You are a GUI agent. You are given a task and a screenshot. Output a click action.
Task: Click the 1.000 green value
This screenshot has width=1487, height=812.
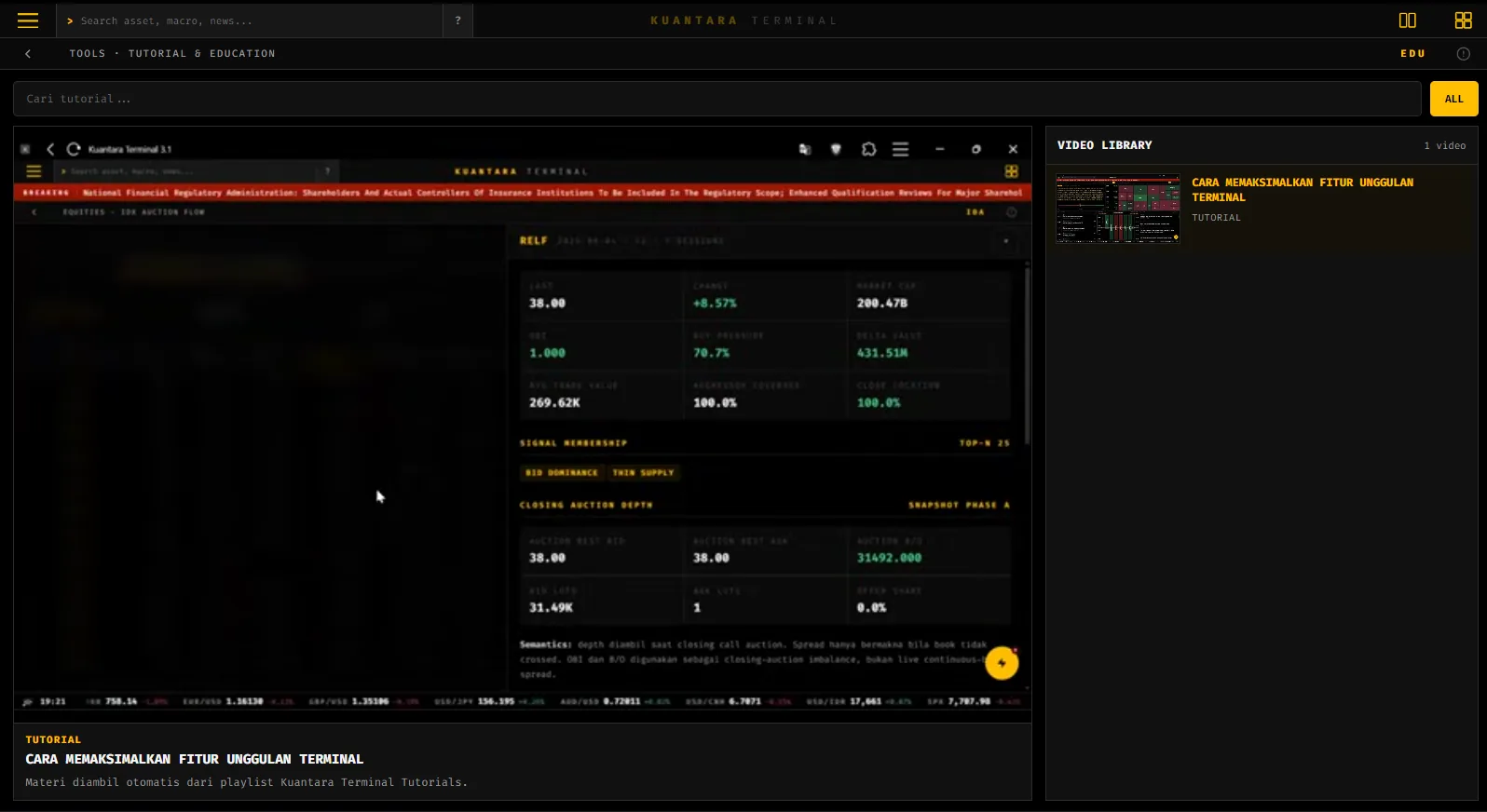click(547, 353)
